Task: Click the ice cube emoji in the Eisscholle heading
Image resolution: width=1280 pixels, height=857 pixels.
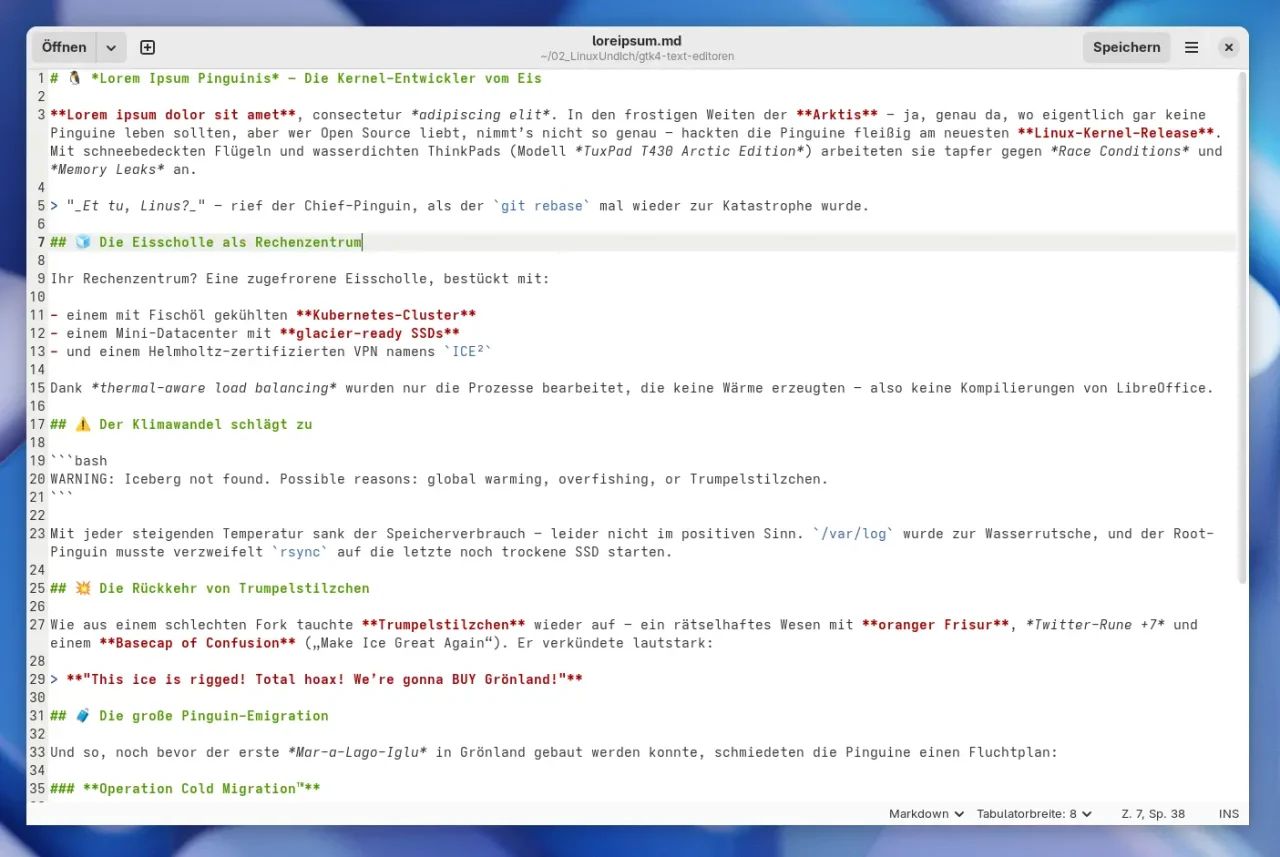Action: (82, 242)
